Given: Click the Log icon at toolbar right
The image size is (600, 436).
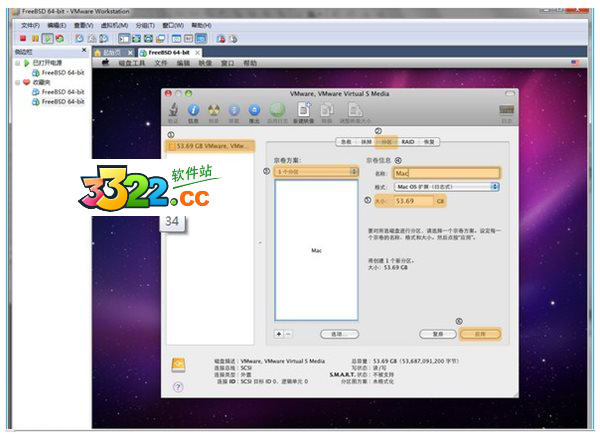Looking at the screenshot, I should pos(506,109).
